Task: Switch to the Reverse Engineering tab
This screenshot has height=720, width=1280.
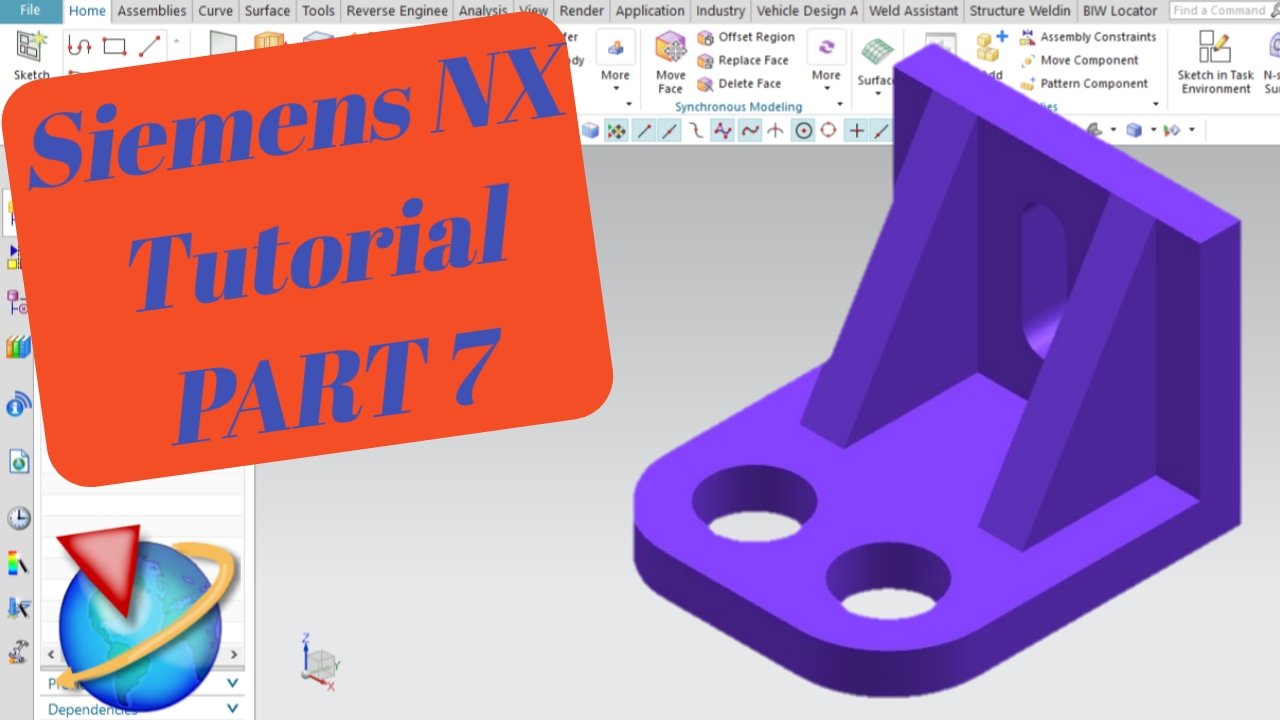Action: pos(398,11)
